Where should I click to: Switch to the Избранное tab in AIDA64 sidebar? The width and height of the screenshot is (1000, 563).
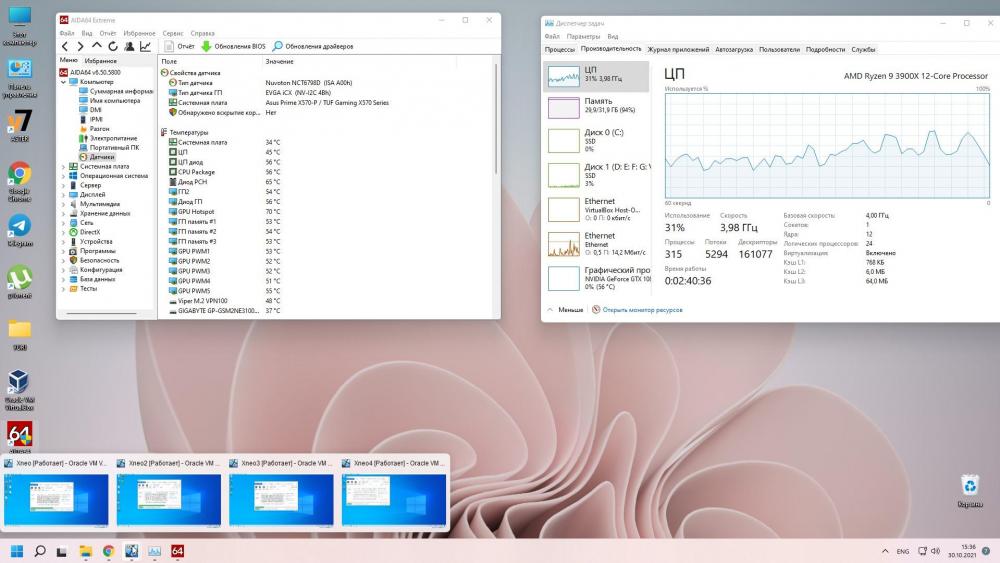(101, 61)
